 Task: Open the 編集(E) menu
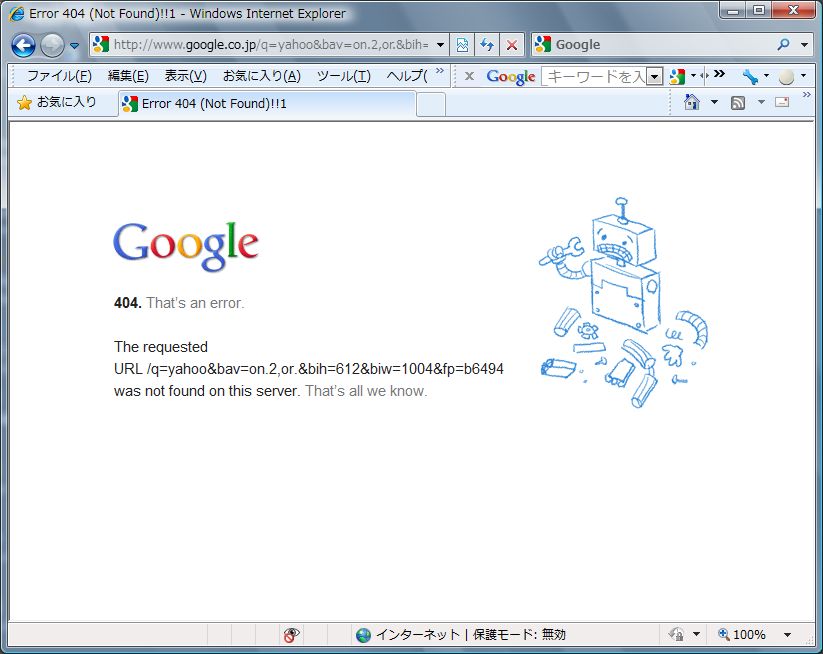[x=128, y=77]
